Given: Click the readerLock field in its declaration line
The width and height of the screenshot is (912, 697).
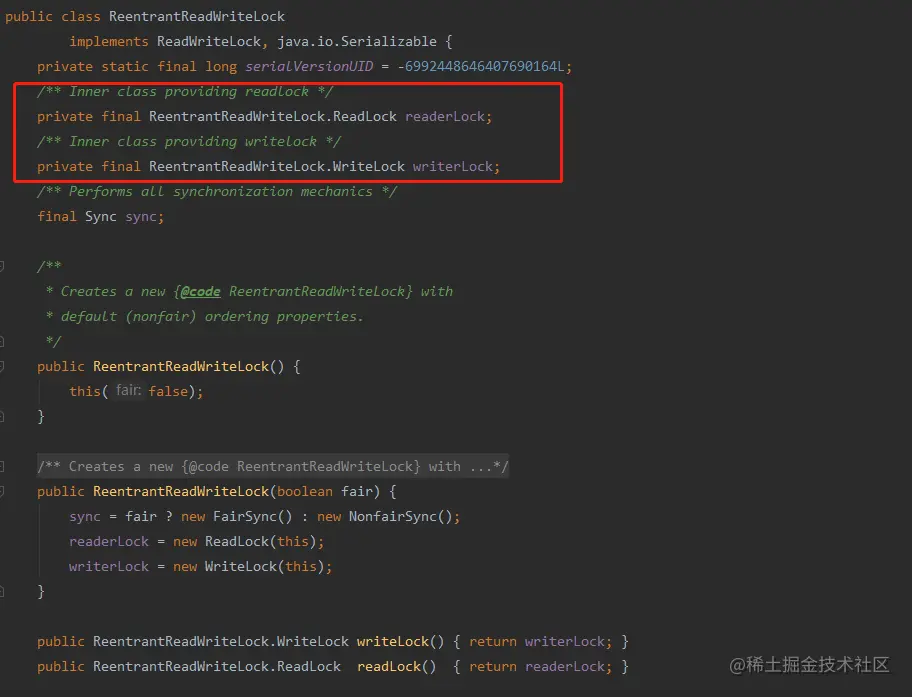Looking at the screenshot, I should 445,116.
